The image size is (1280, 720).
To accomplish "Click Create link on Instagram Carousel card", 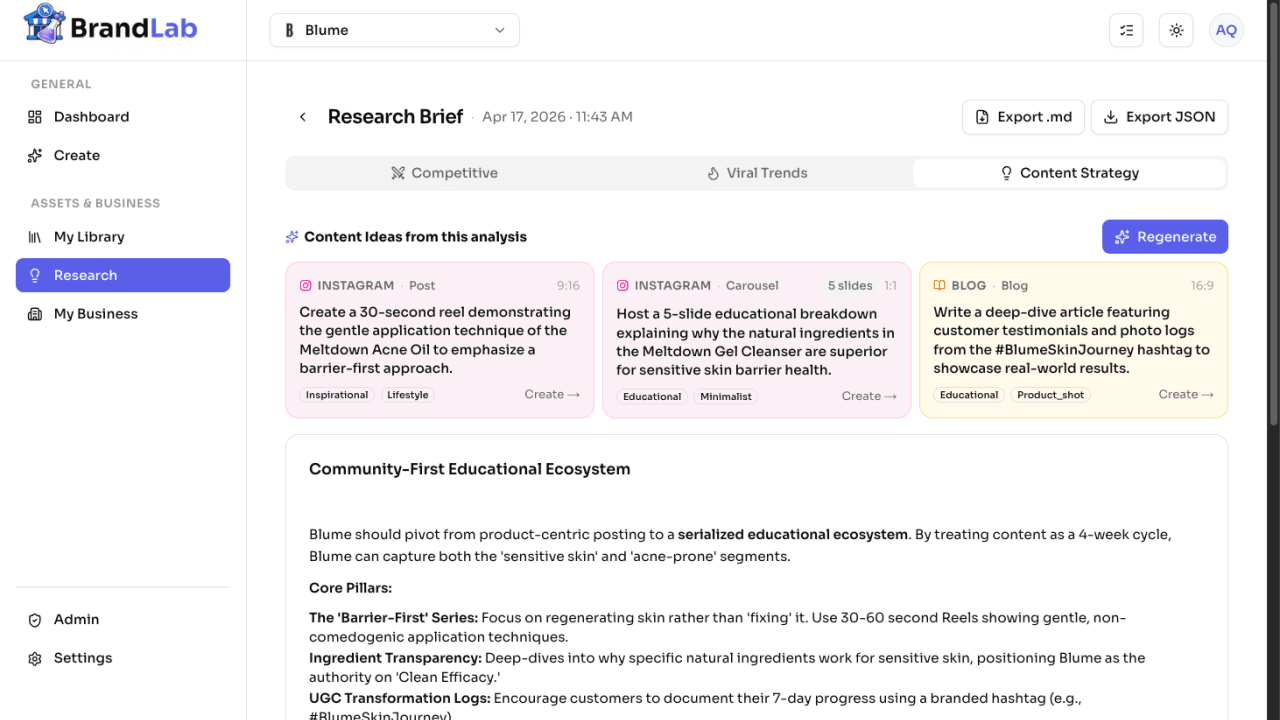I will coord(869,396).
